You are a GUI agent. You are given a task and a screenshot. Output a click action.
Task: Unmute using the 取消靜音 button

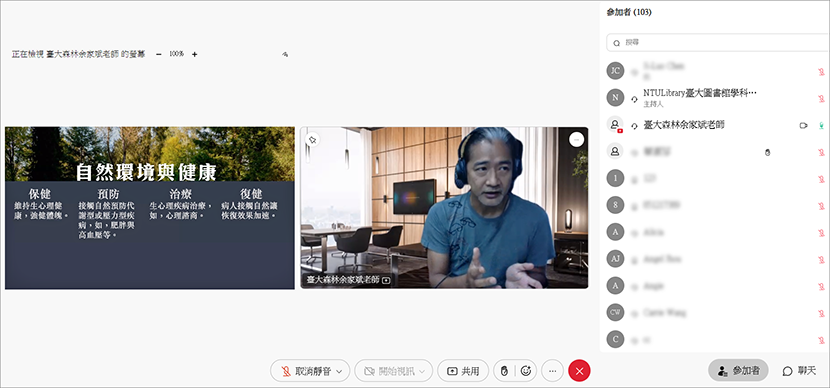(x=307, y=371)
